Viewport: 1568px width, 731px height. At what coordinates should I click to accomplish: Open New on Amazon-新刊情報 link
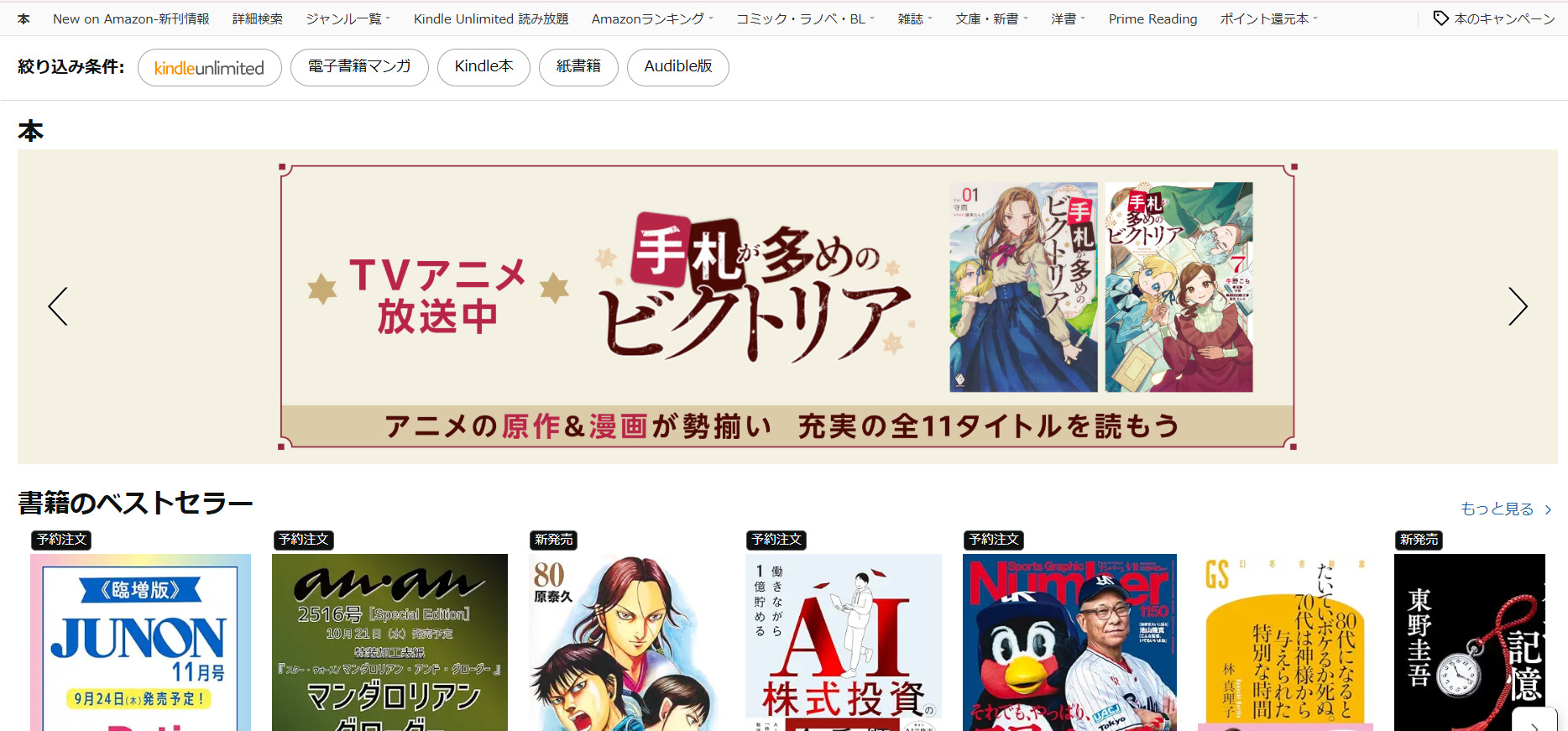coord(131,18)
